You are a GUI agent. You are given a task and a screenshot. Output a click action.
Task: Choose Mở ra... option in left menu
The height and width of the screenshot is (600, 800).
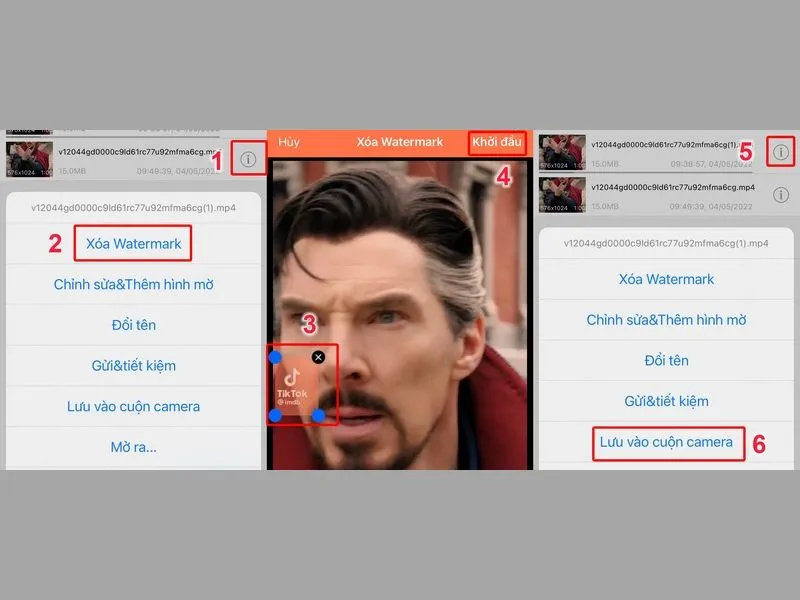133,447
